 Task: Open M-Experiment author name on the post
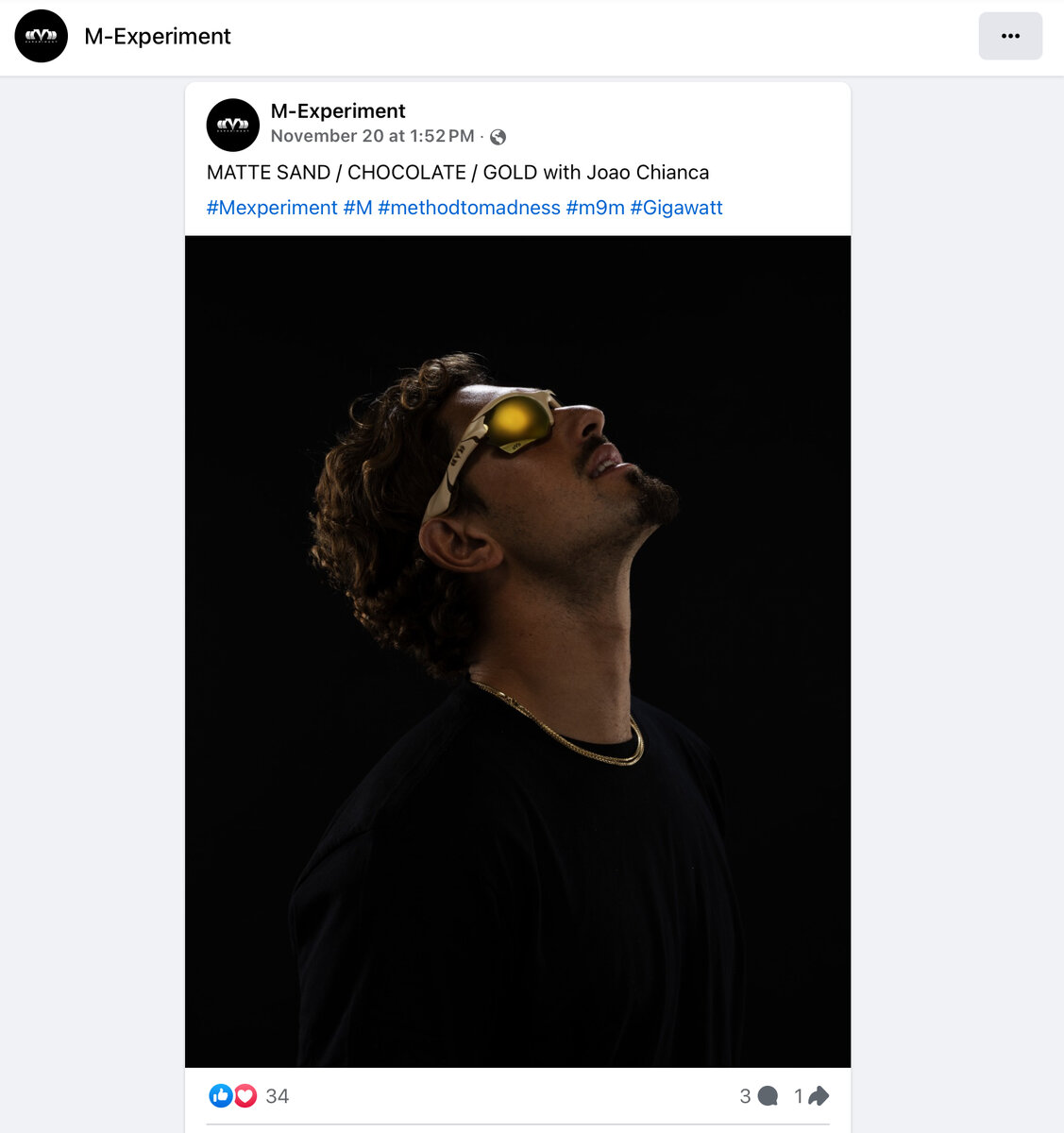338,111
